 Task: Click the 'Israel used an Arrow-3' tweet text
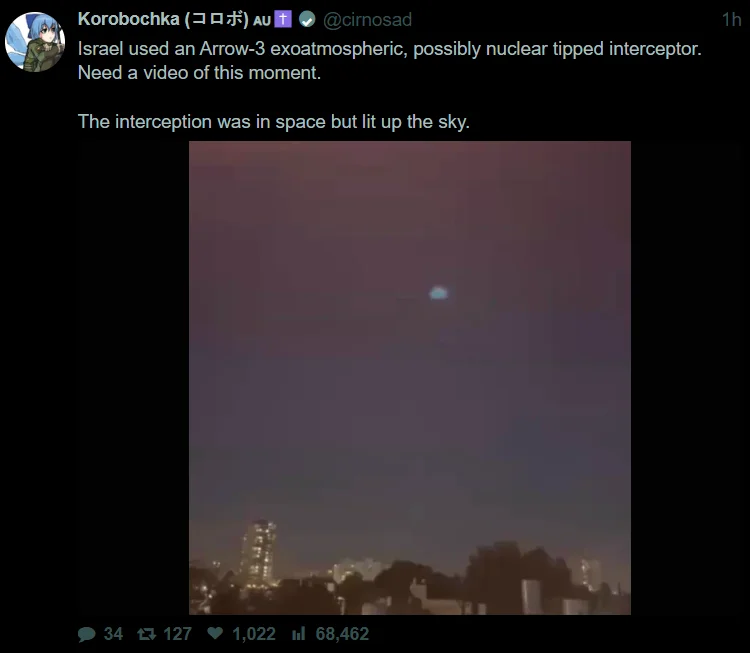[389, 61]
